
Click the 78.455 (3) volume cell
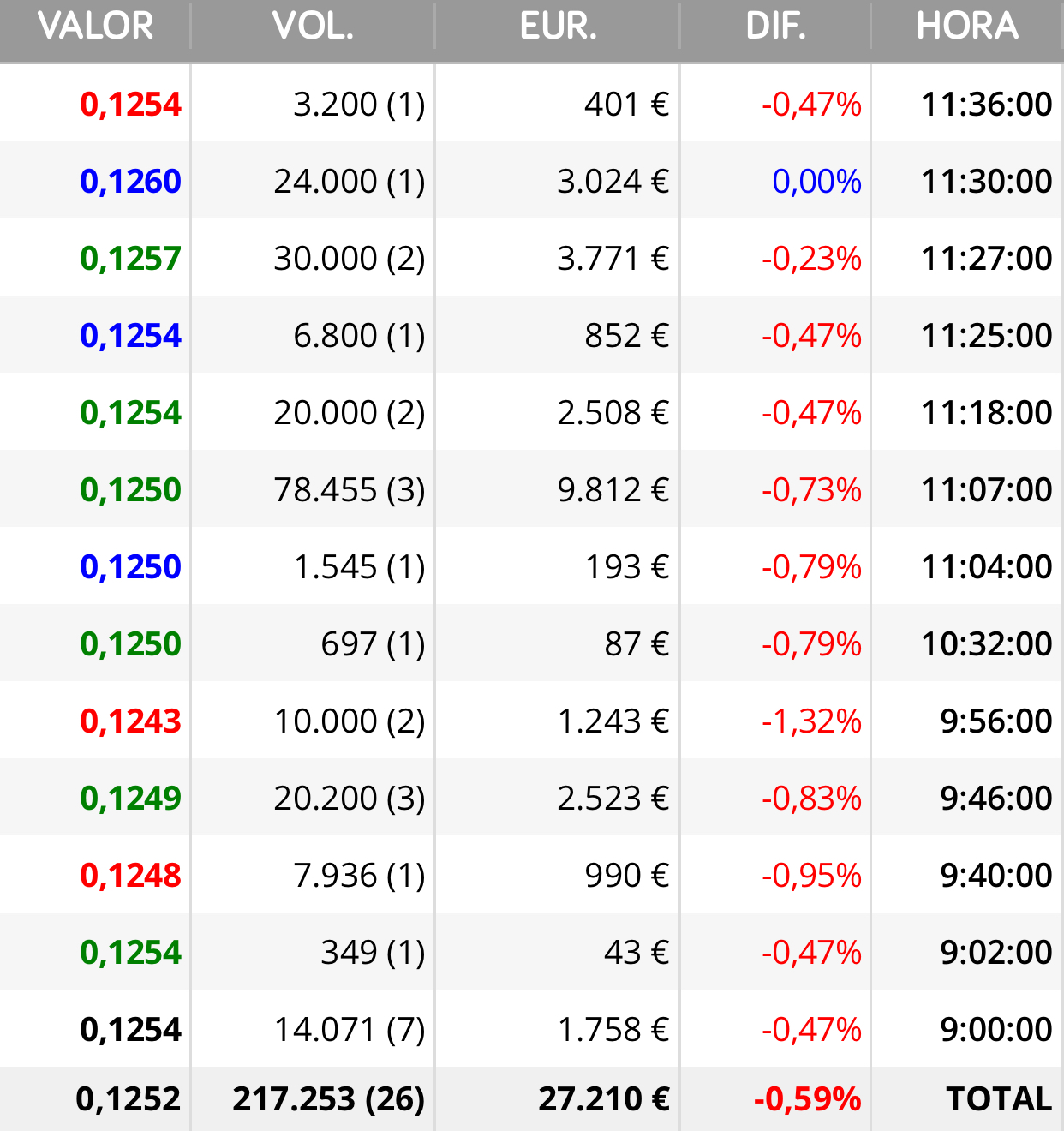click(350, 490)
